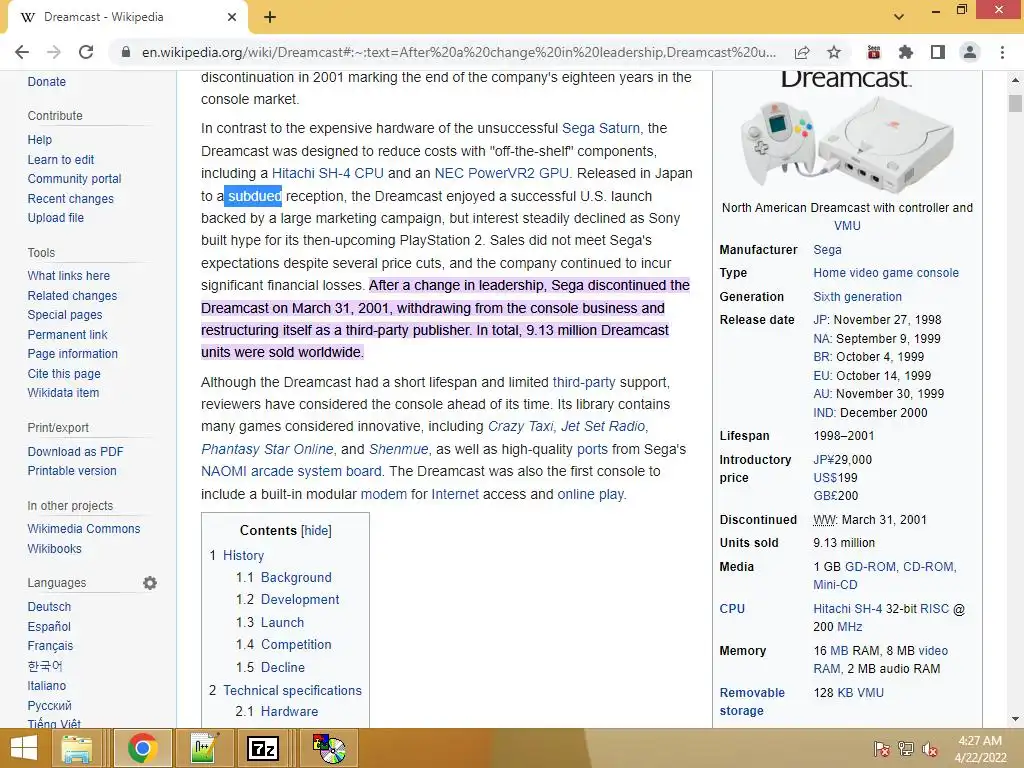1024x768 pixels.
Task: Click Download as PDF
Action: point(75,451)
